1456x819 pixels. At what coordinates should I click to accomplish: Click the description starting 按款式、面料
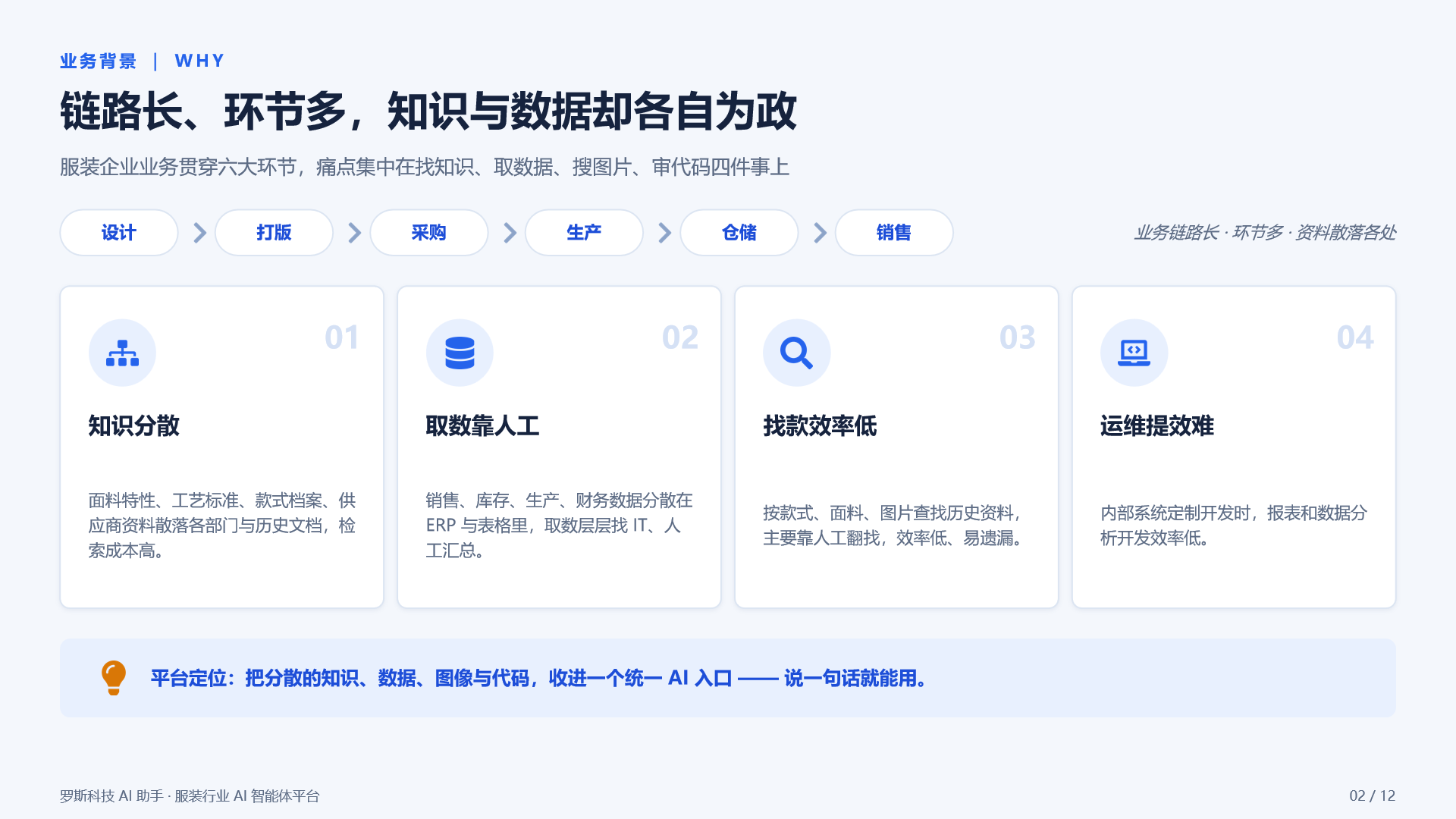[x=894, y=526]
